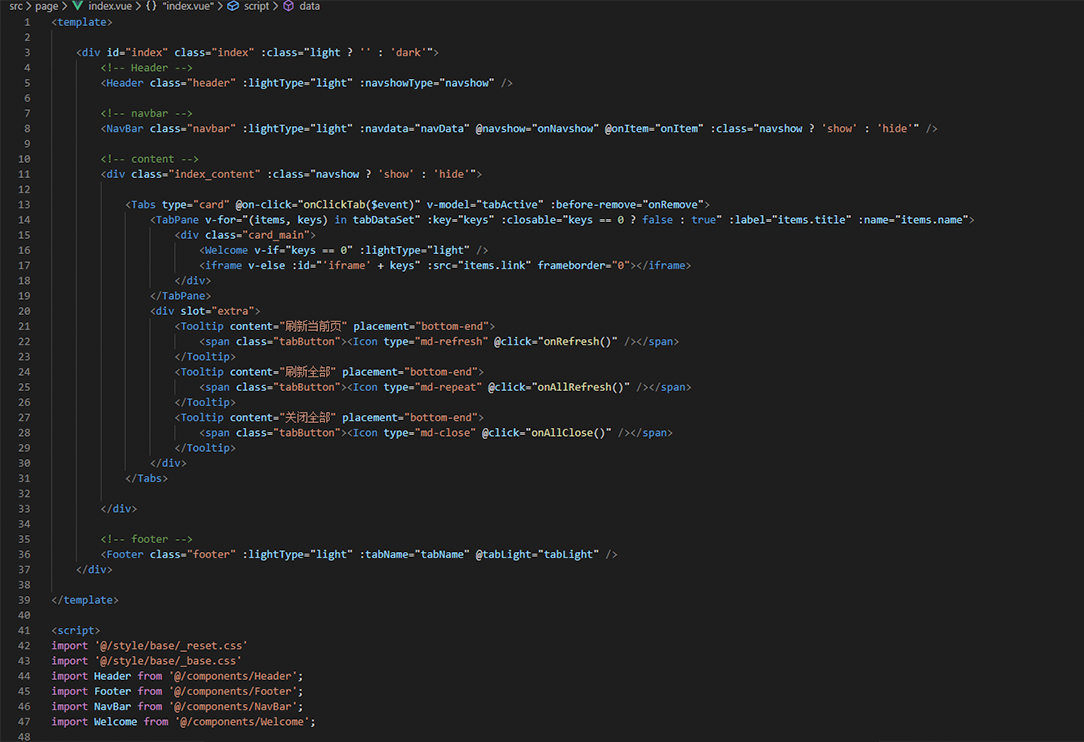Viewport: 1084px width, 742px height.
Task: Select the data breadcrumb item
Action: pos(310,6)
